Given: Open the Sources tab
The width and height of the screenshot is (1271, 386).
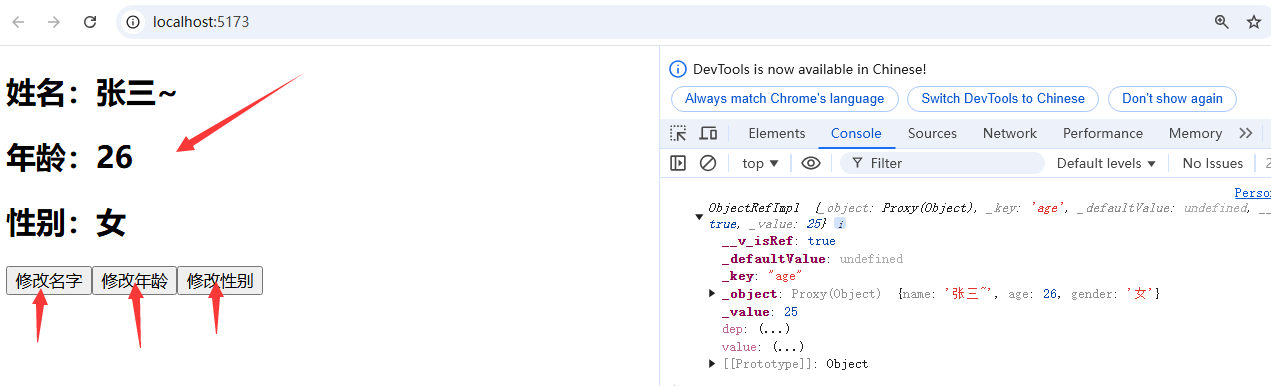Looking at the screenshot, I should [932, 133].
